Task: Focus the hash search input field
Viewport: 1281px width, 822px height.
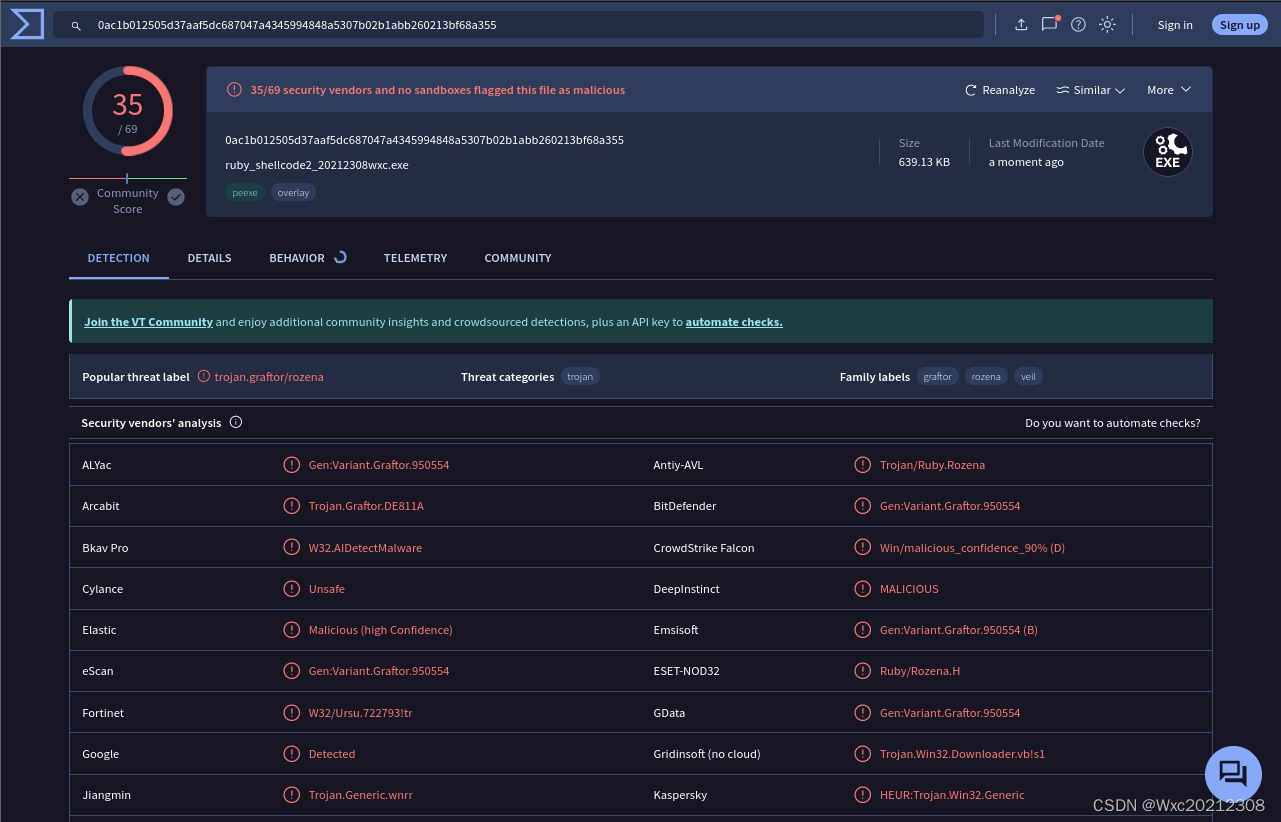Action: click(518, 25)
